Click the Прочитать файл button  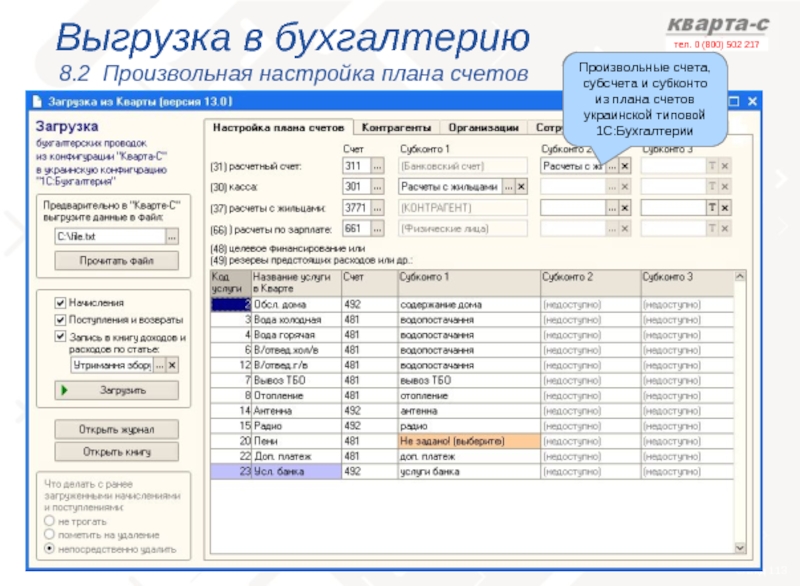click(x=116, y=261)
